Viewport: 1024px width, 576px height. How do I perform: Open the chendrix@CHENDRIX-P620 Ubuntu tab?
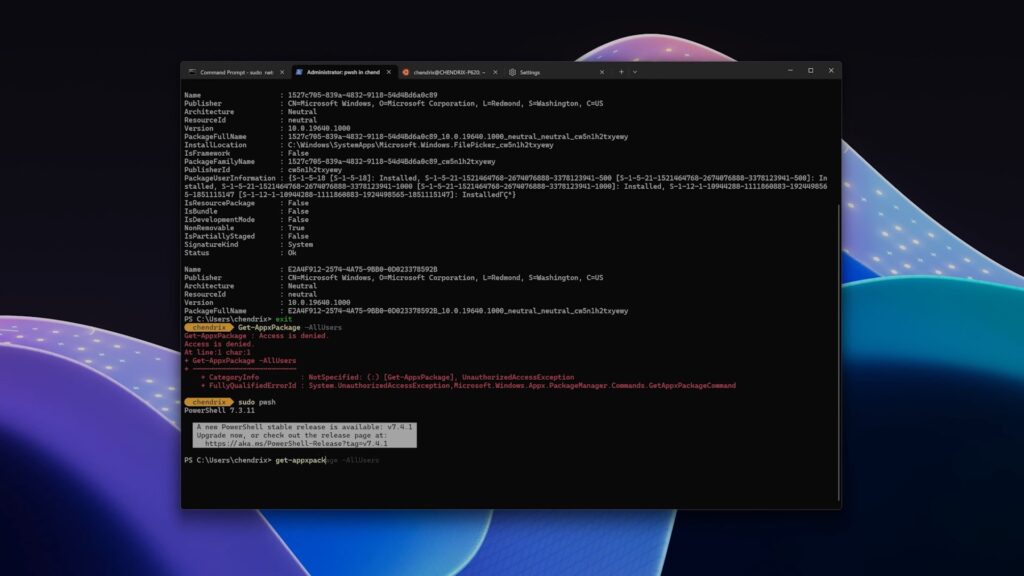tap(449, 72)
